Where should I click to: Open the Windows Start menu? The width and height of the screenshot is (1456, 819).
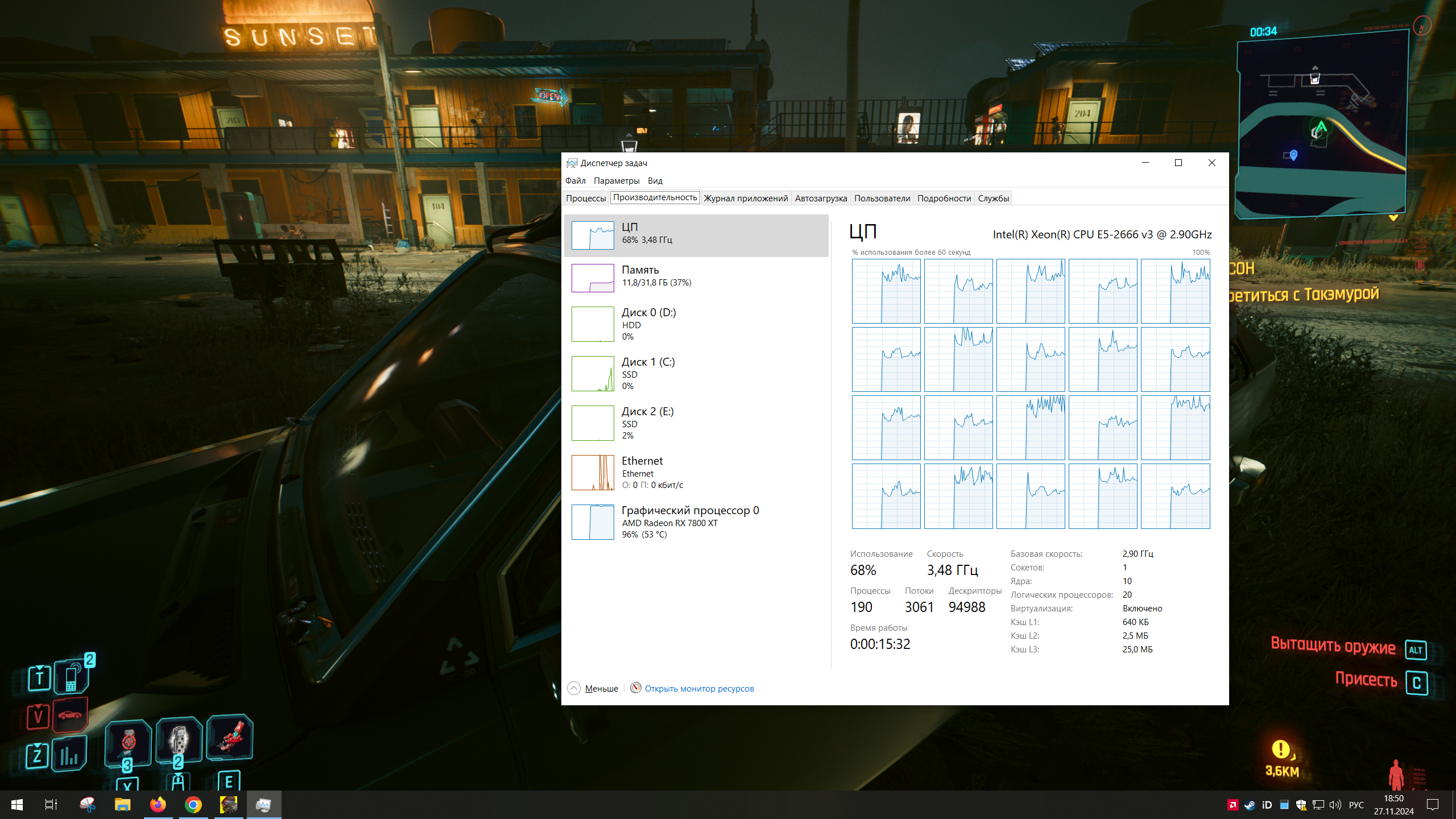click(17, 805)
